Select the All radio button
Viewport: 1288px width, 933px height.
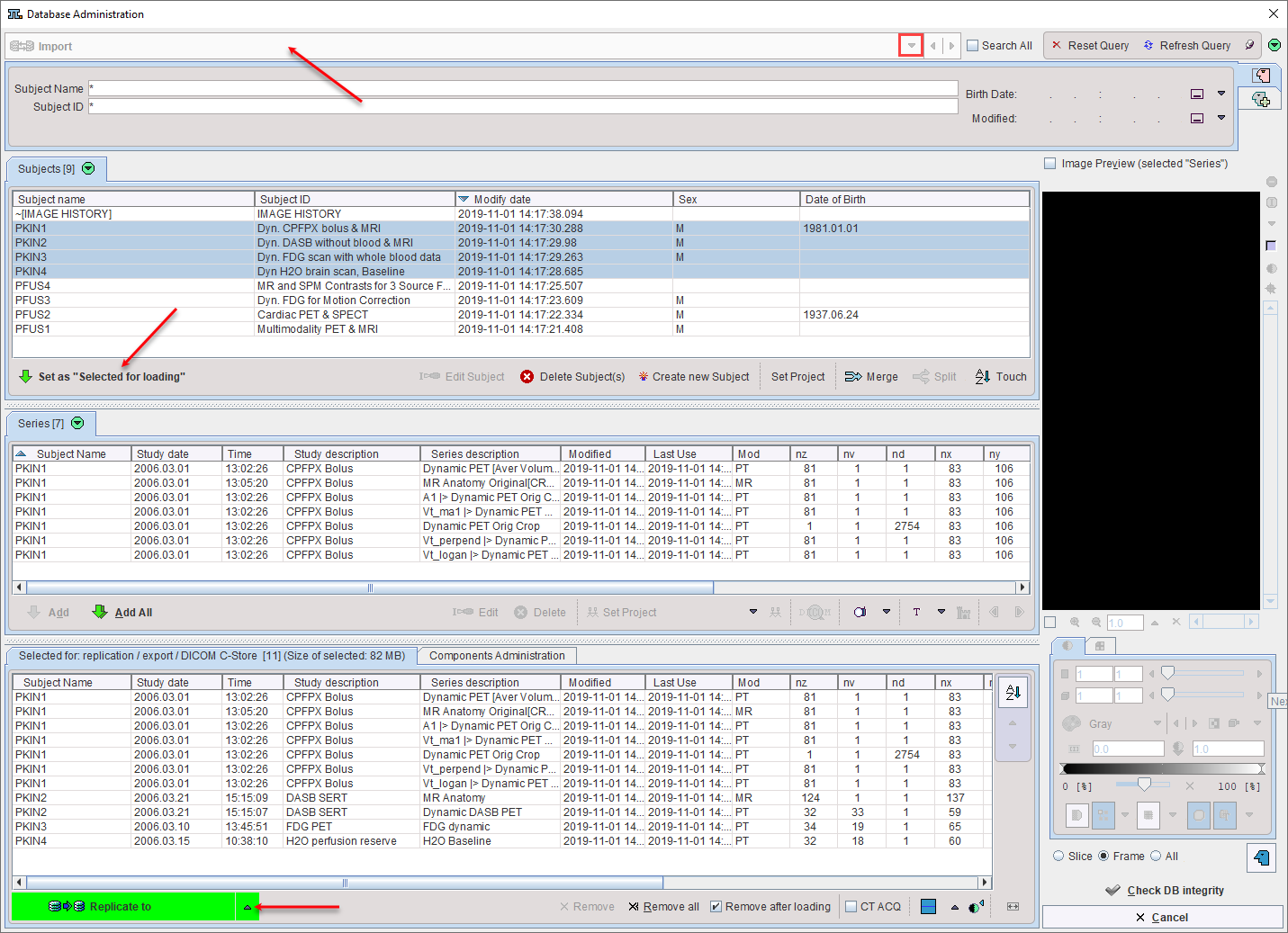tap(1156, 856)
